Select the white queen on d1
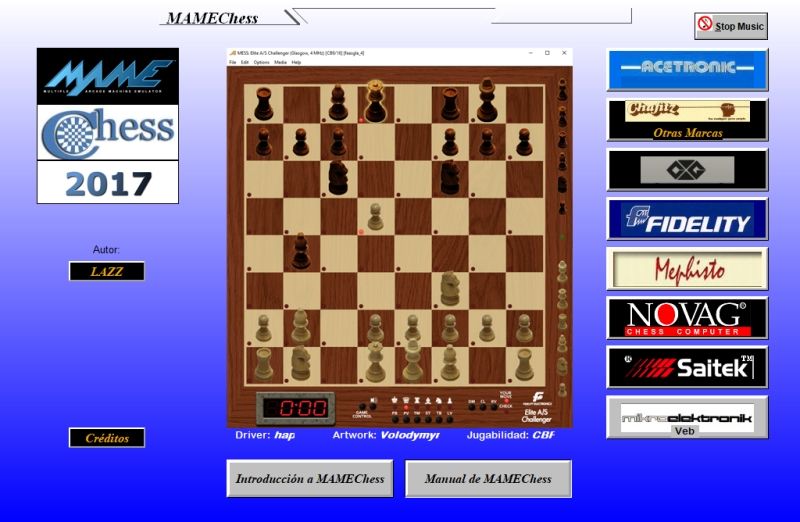This screenshot has height=522, width=800. tap(376, 362)
